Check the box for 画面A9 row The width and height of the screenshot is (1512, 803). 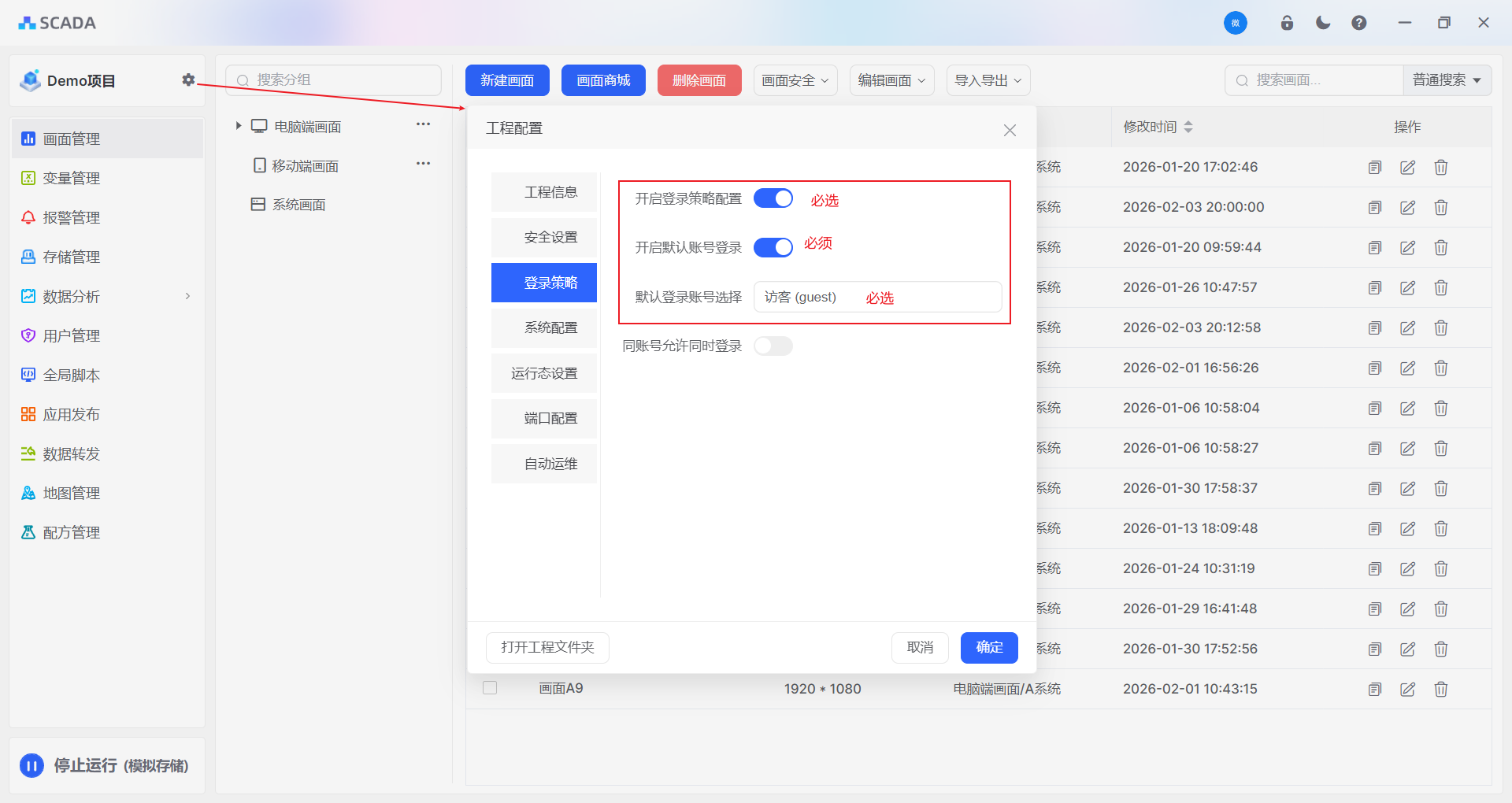coord(490,688)
